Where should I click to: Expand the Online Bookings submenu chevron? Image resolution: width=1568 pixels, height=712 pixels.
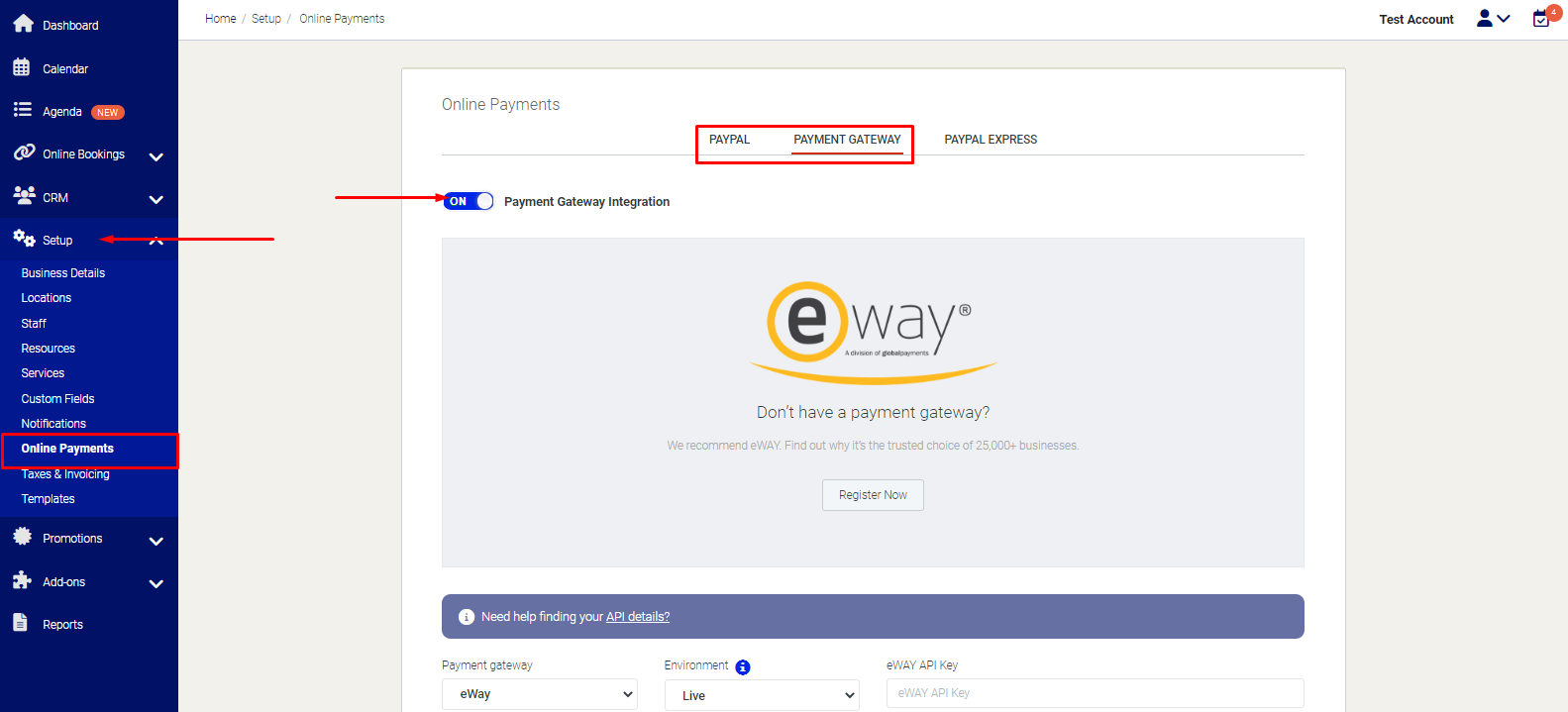pos(156,156)
